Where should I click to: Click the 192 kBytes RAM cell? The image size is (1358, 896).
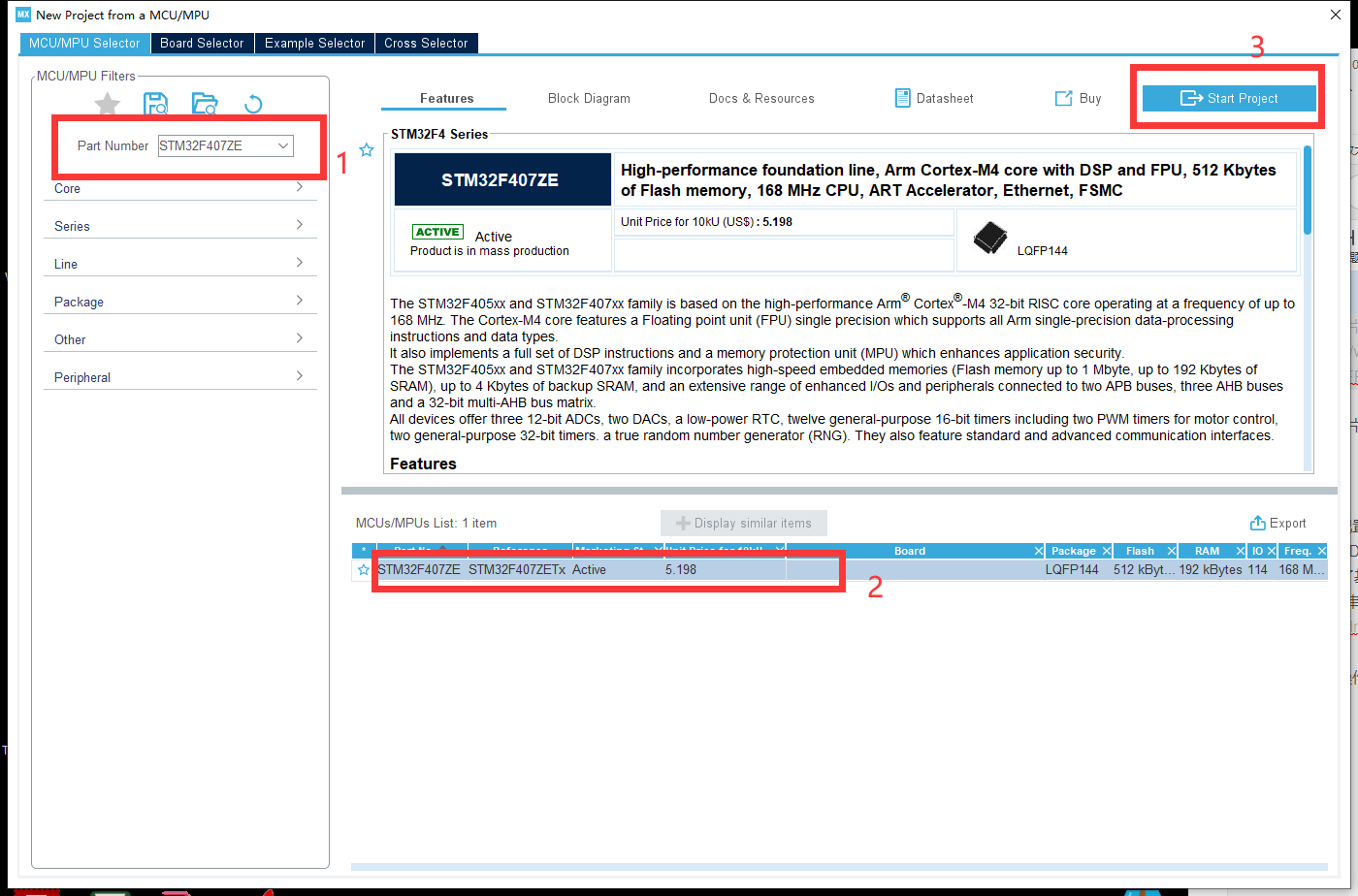1211,570
